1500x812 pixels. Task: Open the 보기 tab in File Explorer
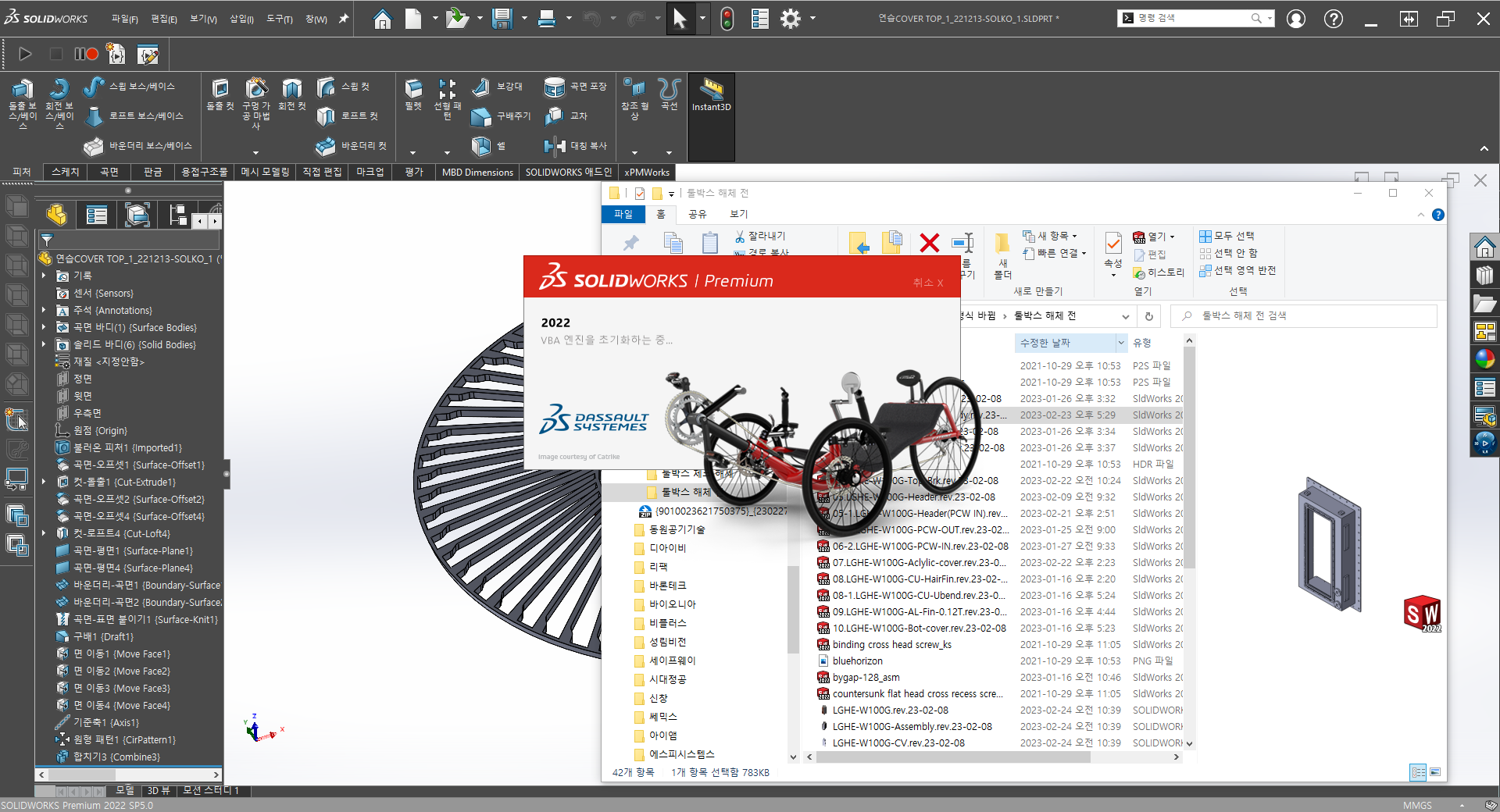click(x=738, y=214)
